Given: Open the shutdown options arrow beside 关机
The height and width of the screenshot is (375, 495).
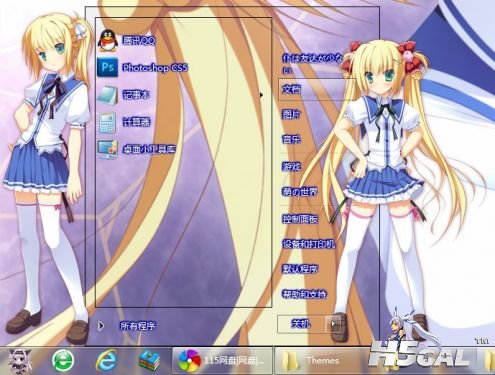Looking at the screenshot, I should (x=333, y=323).
